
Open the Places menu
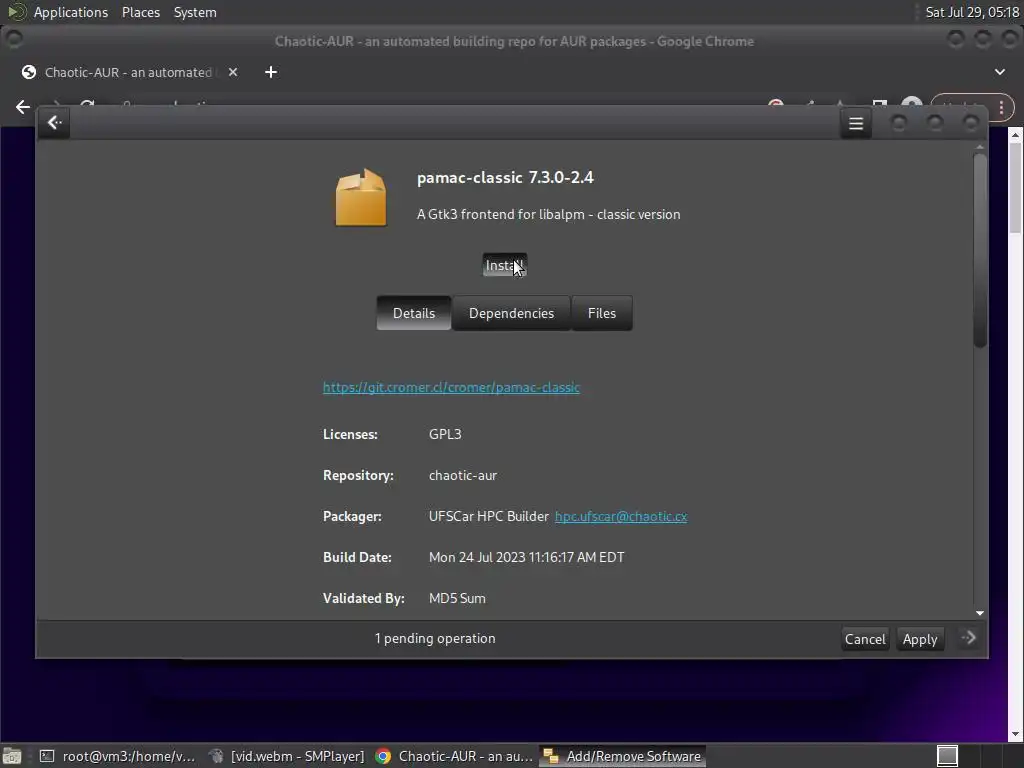pos(140,12)
